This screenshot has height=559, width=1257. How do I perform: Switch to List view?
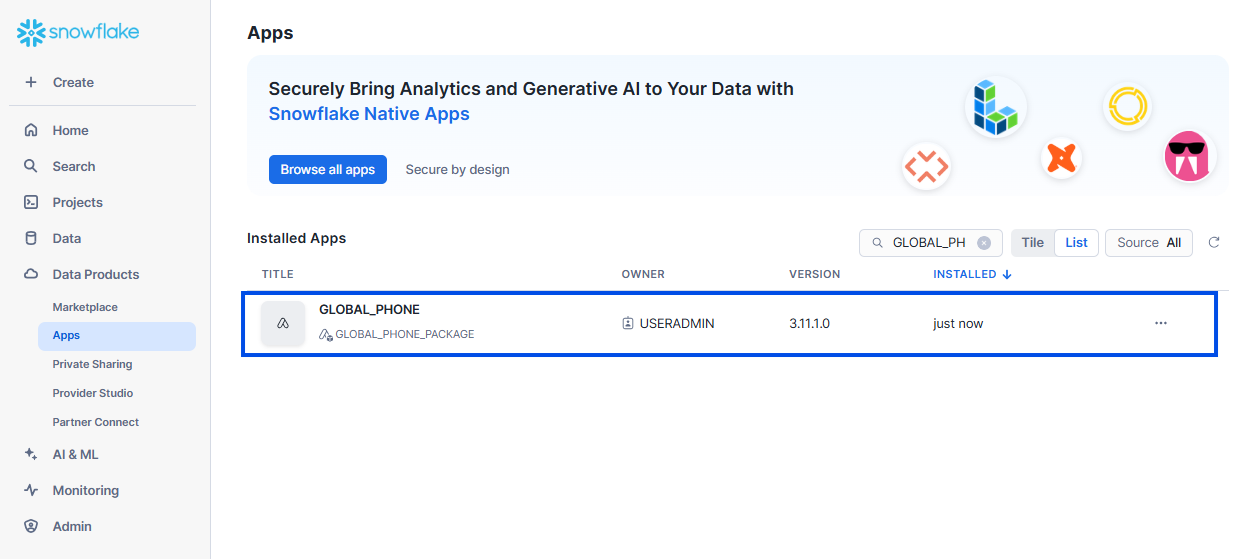point(1077,242)
